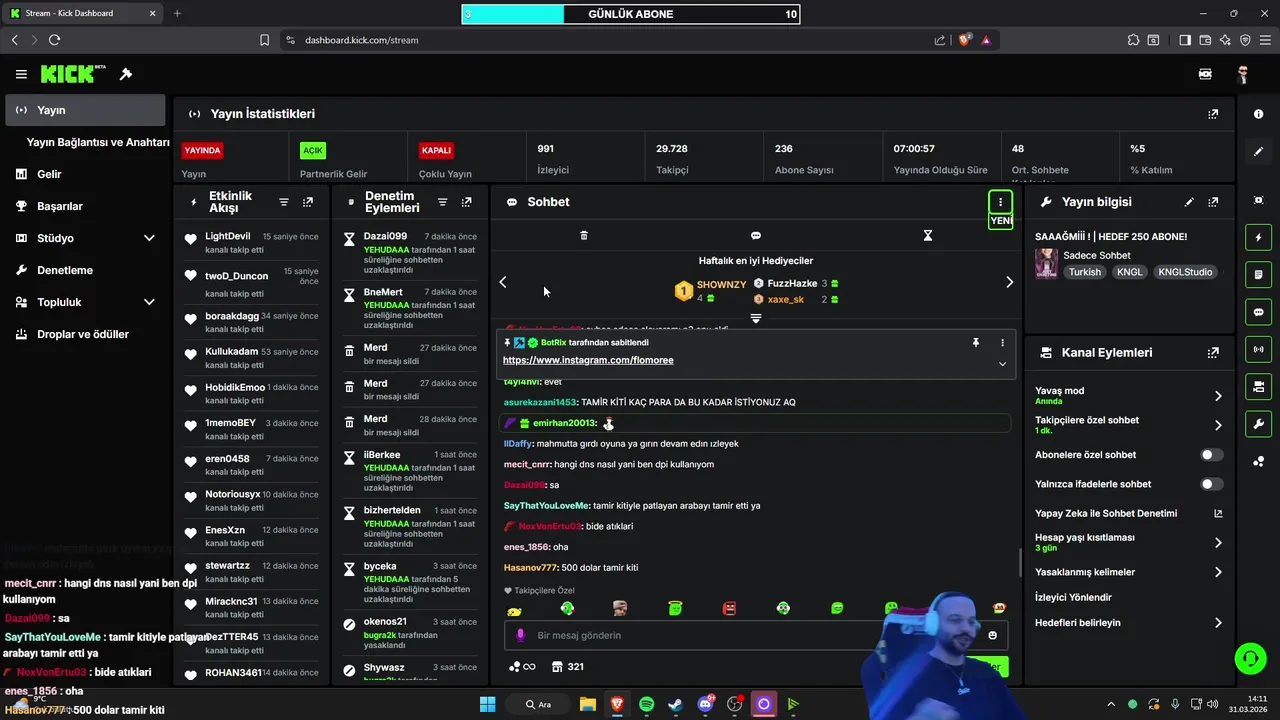Go to next leaderboard slide

[1009, 282]
